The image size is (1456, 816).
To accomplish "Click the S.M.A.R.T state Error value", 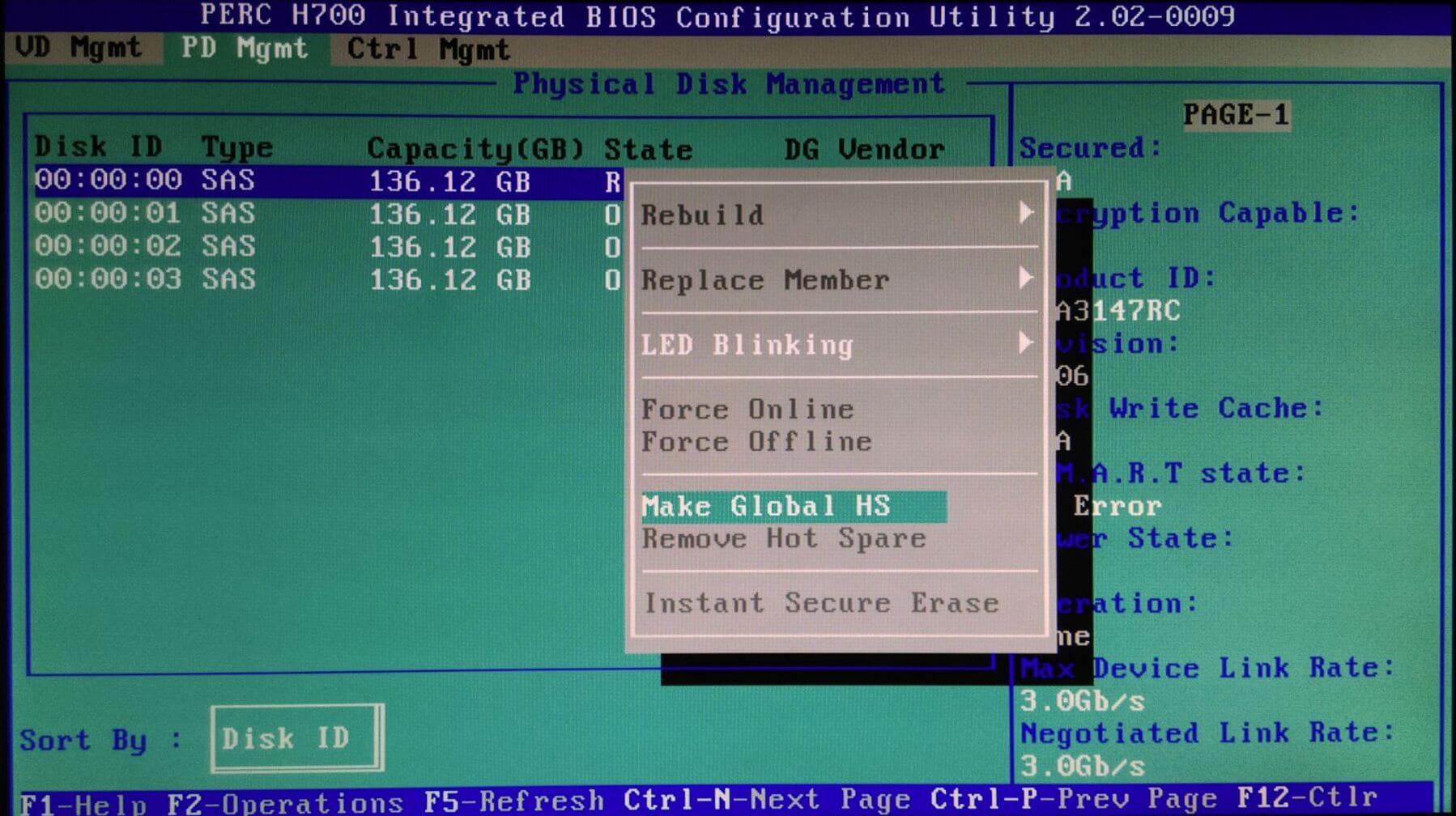I will click(1118, 507).
